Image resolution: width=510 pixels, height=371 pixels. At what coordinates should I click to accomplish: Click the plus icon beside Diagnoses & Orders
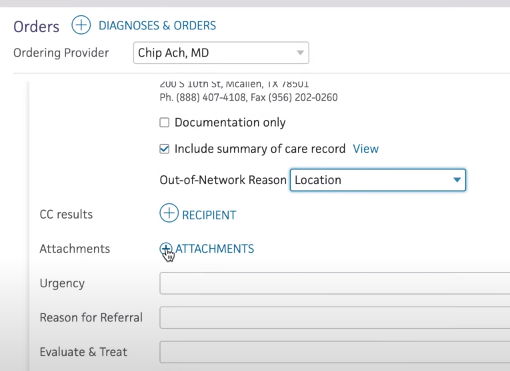pos(81,25)
